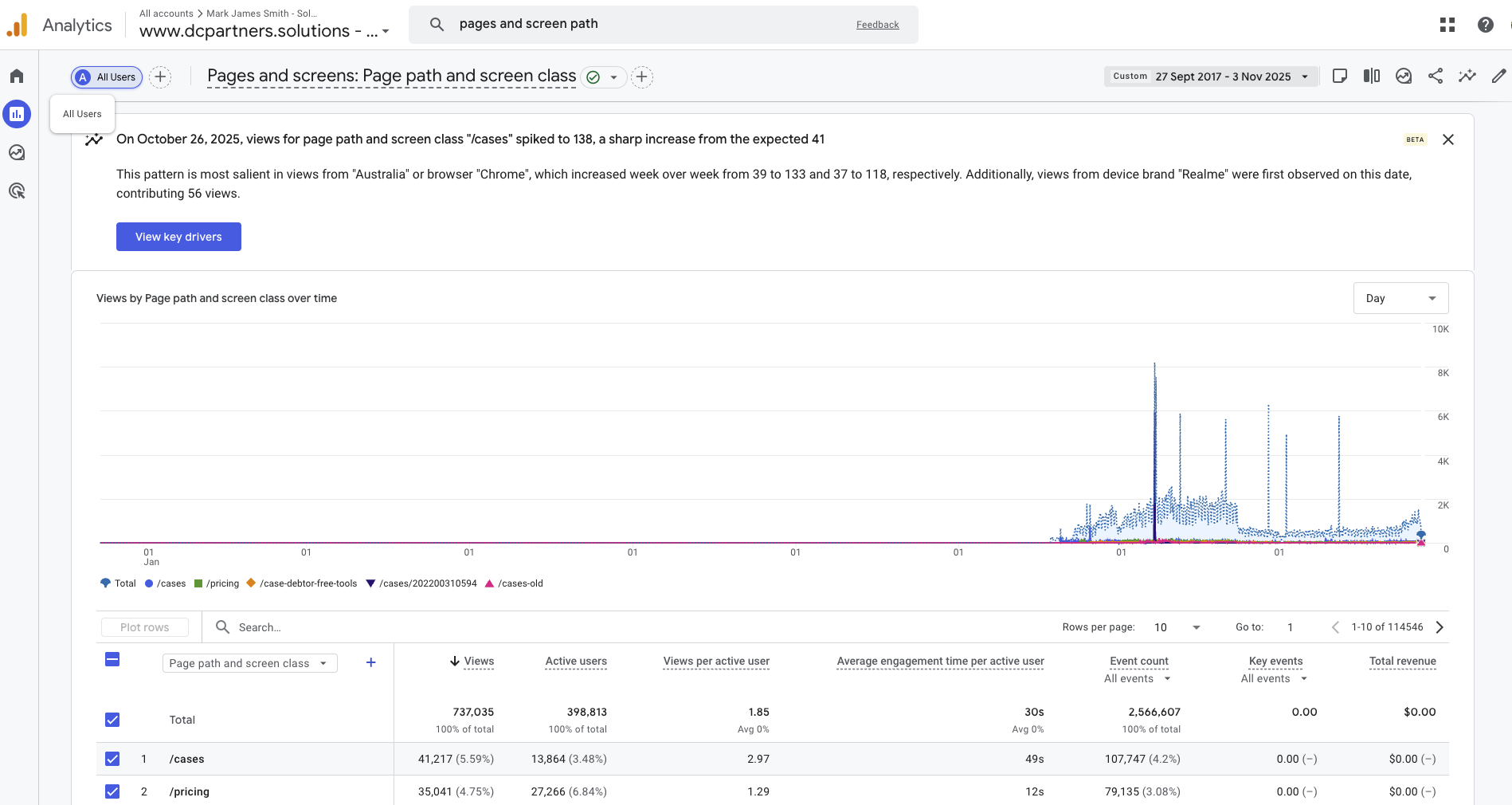Sort table by Active users column
This screenshot has width=1512, height=805.
pos(576,661)
